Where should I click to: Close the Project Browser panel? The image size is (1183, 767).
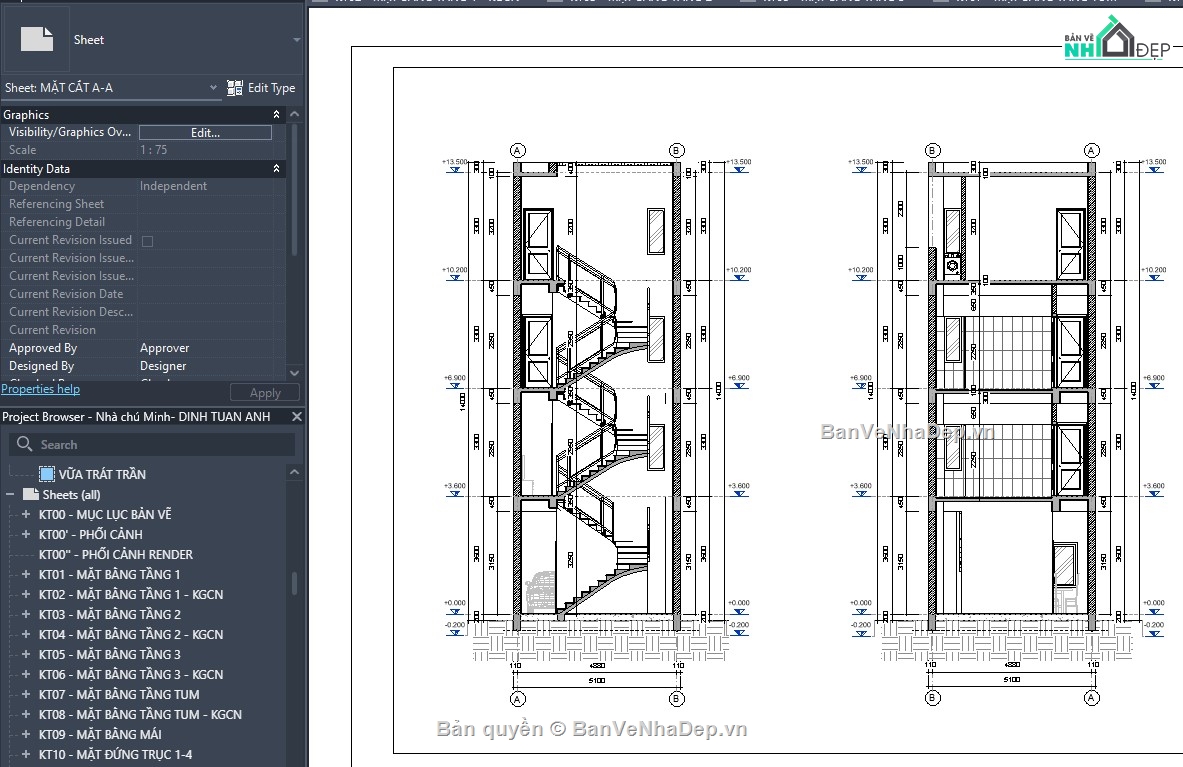click(x=297, y=416)
